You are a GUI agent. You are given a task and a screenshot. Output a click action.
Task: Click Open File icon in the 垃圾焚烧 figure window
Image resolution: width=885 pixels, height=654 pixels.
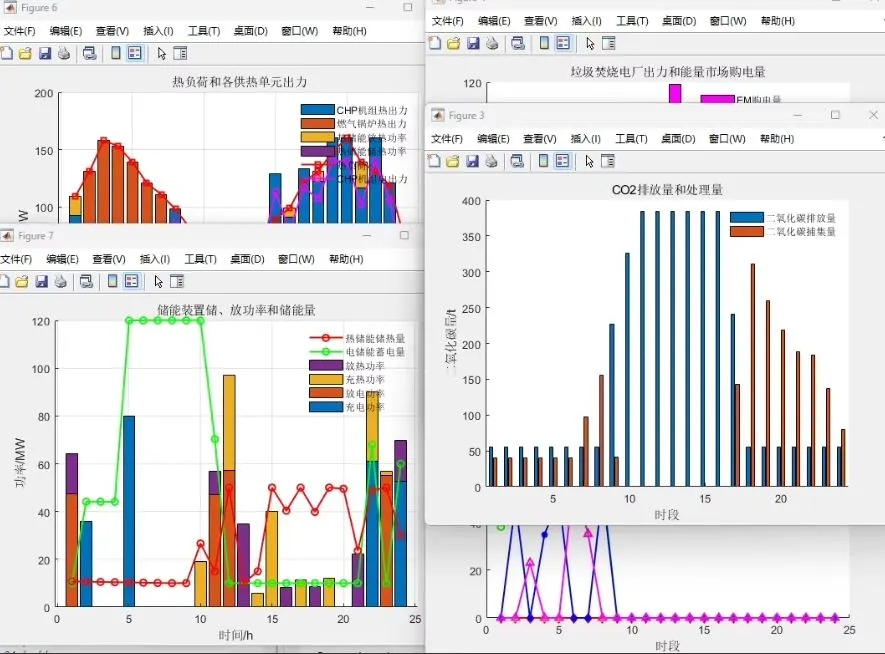[453, 43]
